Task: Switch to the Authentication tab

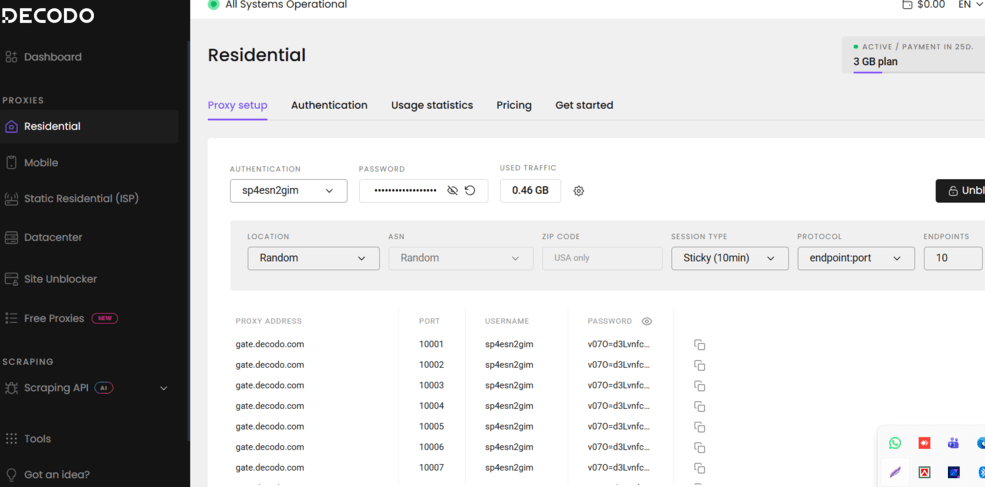Action: (329, 106)
